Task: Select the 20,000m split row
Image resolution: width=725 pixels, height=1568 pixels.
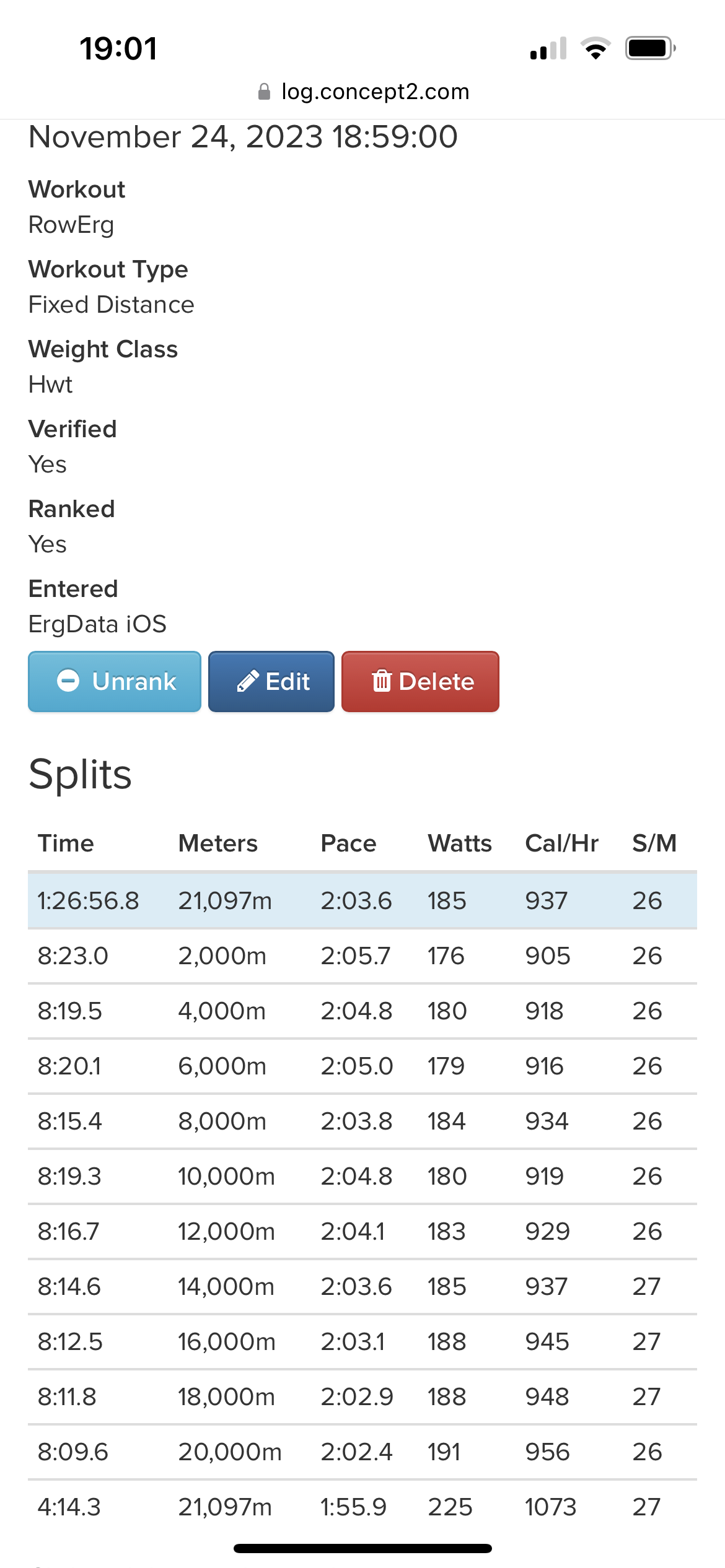Action: coord(362,1452)
